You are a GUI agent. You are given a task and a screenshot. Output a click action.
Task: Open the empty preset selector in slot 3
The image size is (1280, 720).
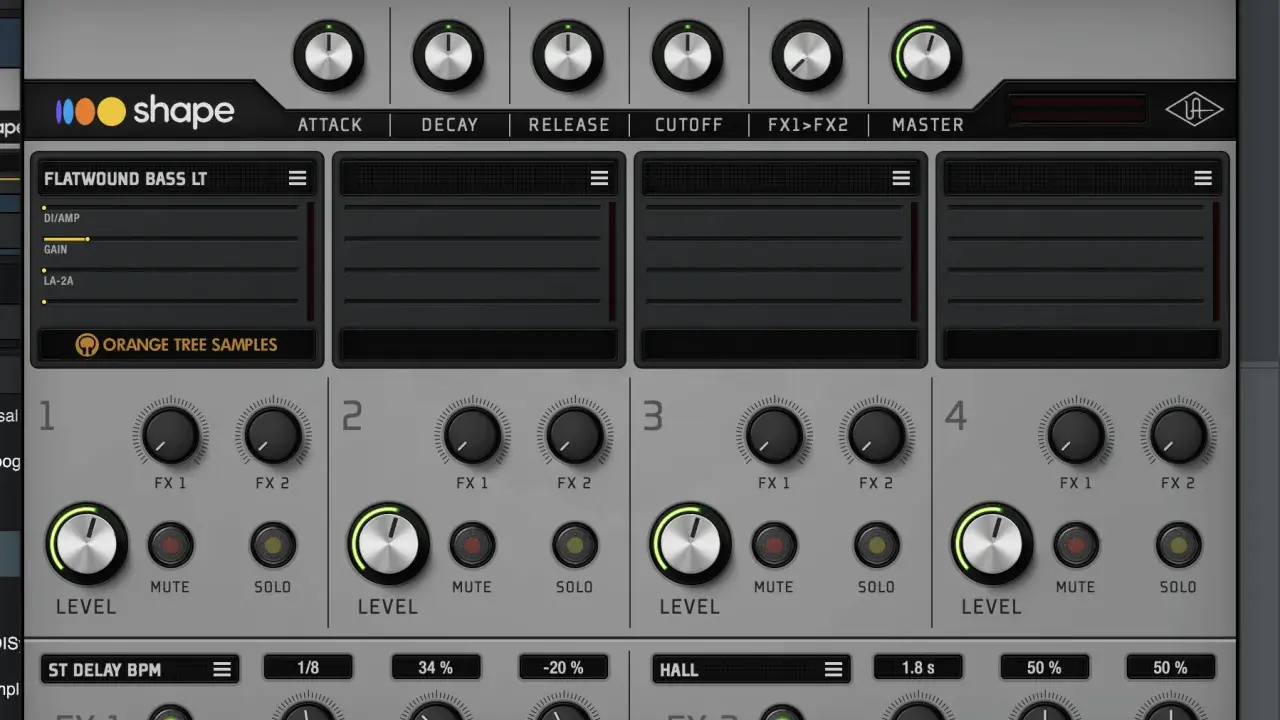(780, 178)
